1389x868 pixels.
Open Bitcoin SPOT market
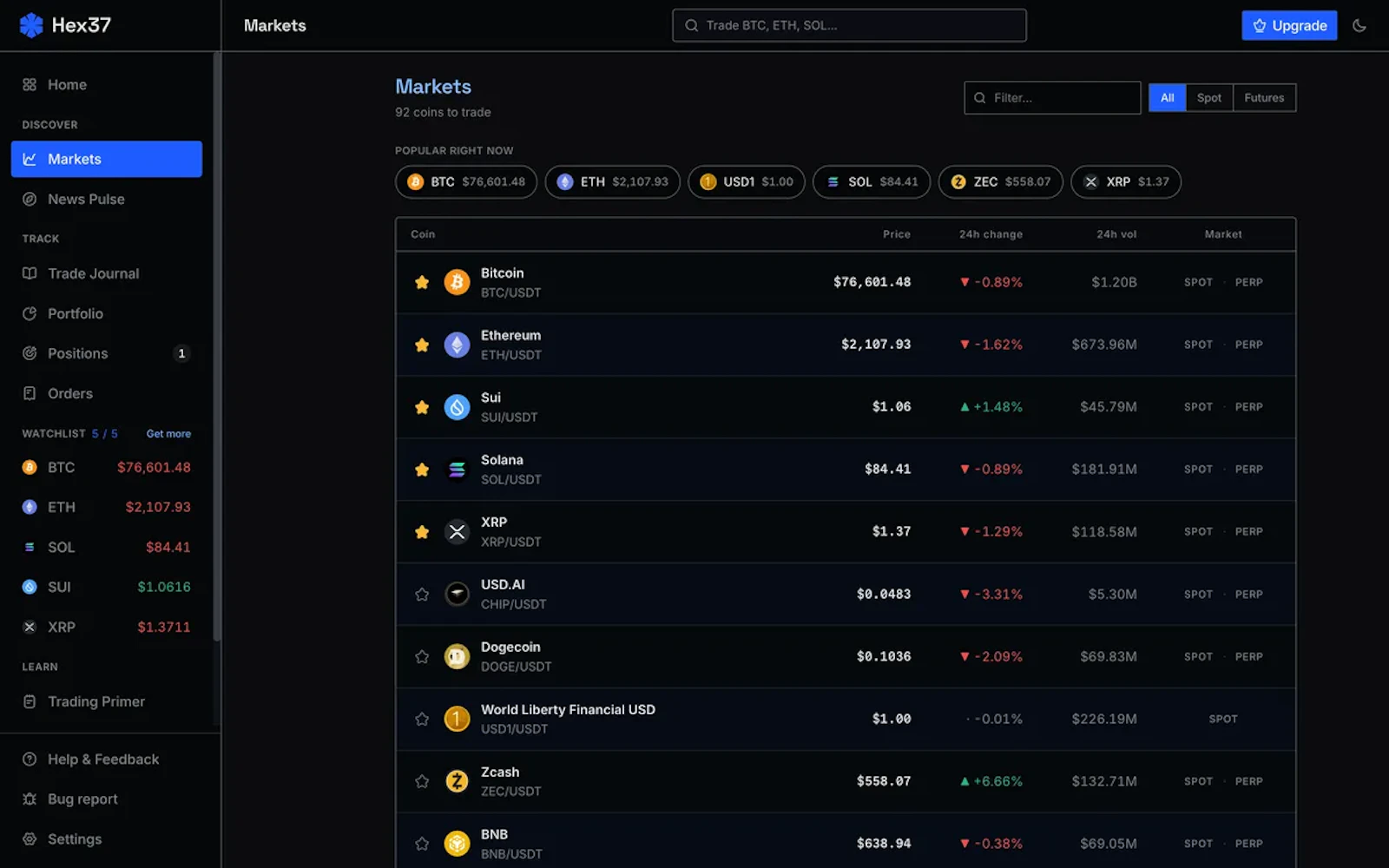tap(1198, 282)
